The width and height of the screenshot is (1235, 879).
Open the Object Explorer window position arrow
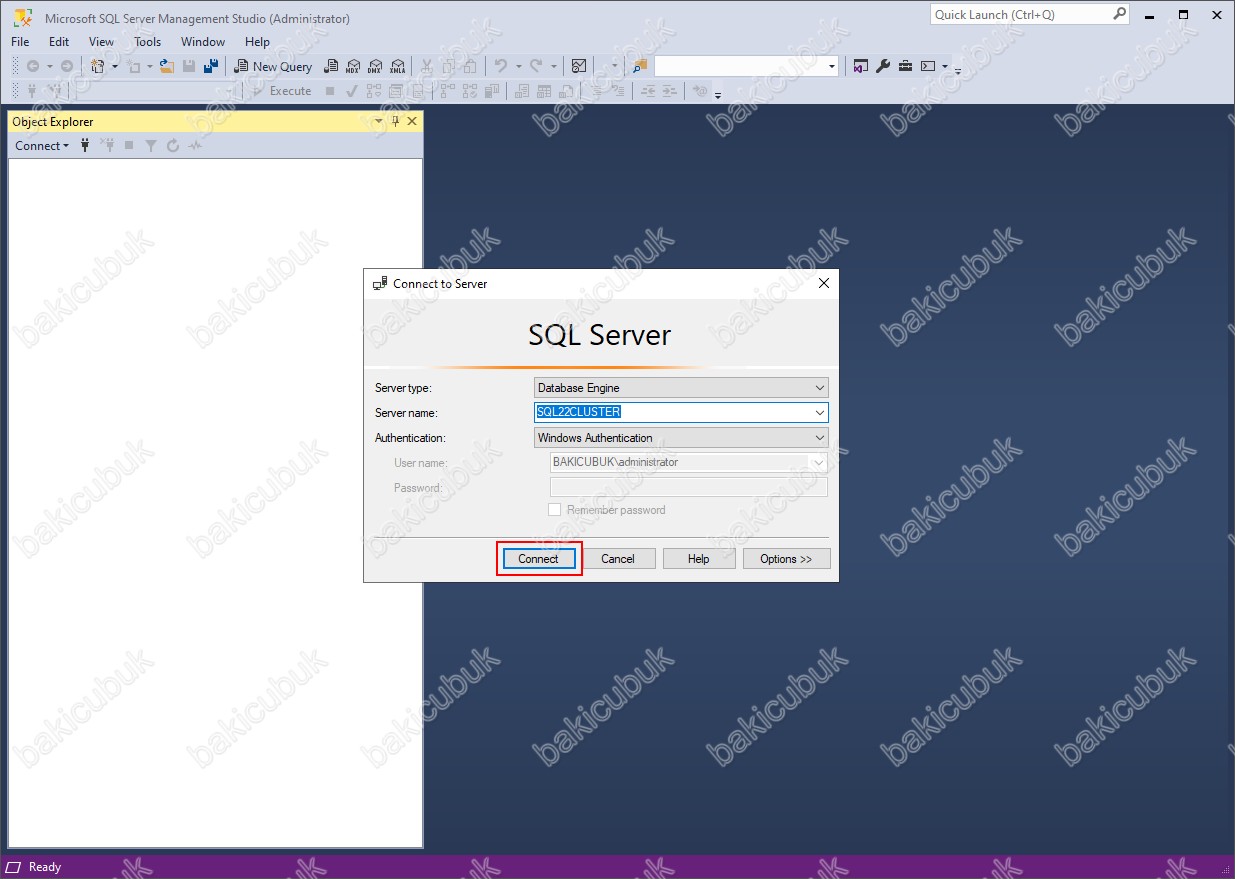pyautogui.click(x=379, y=121)
